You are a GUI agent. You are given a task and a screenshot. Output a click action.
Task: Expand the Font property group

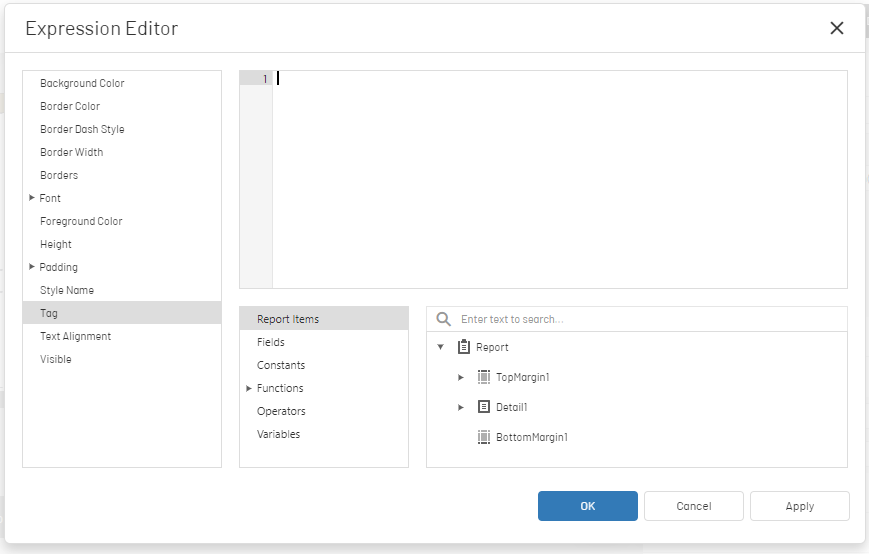click(x=32, y=198)
